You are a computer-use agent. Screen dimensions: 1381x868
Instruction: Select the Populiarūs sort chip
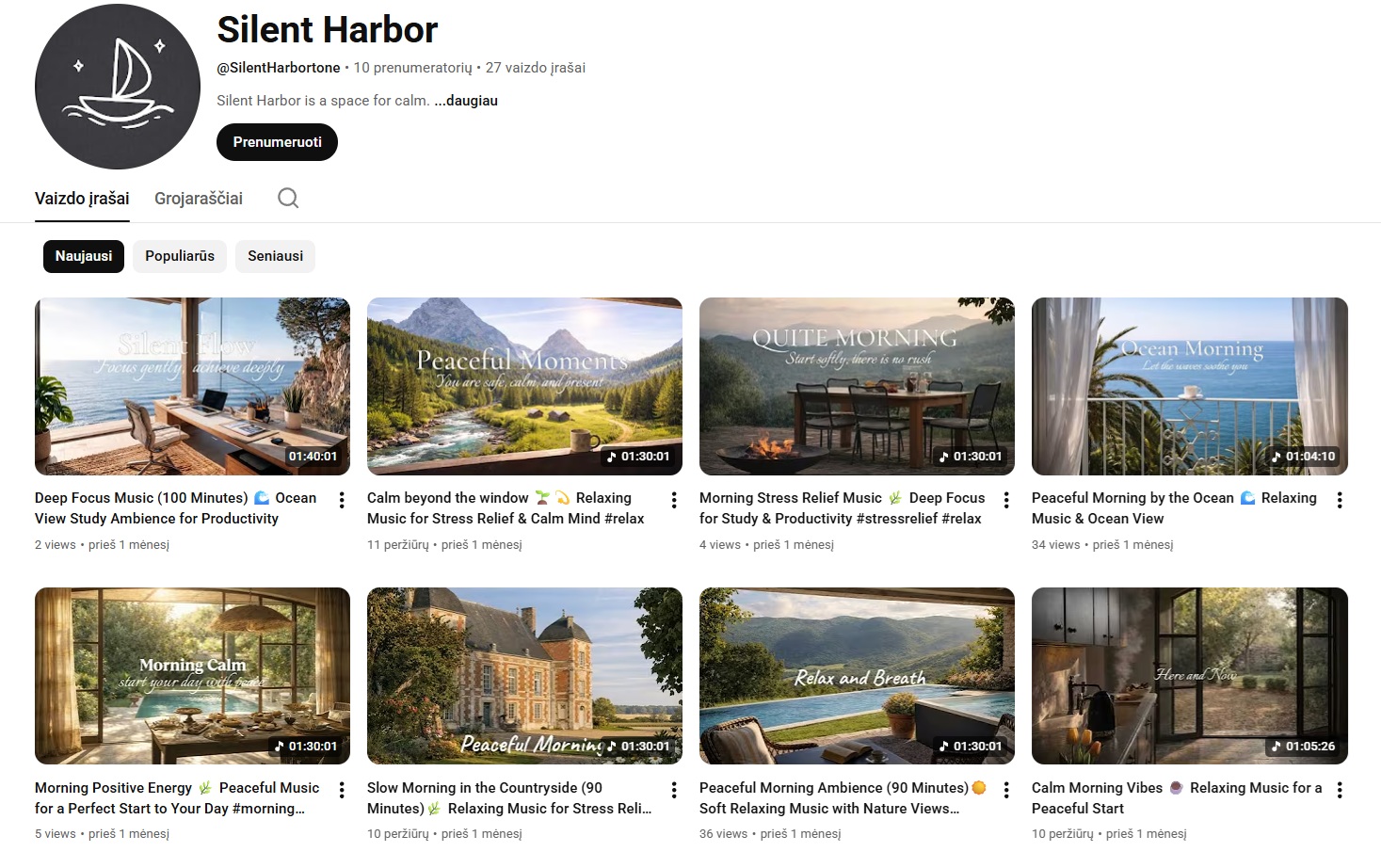(180, 256)
